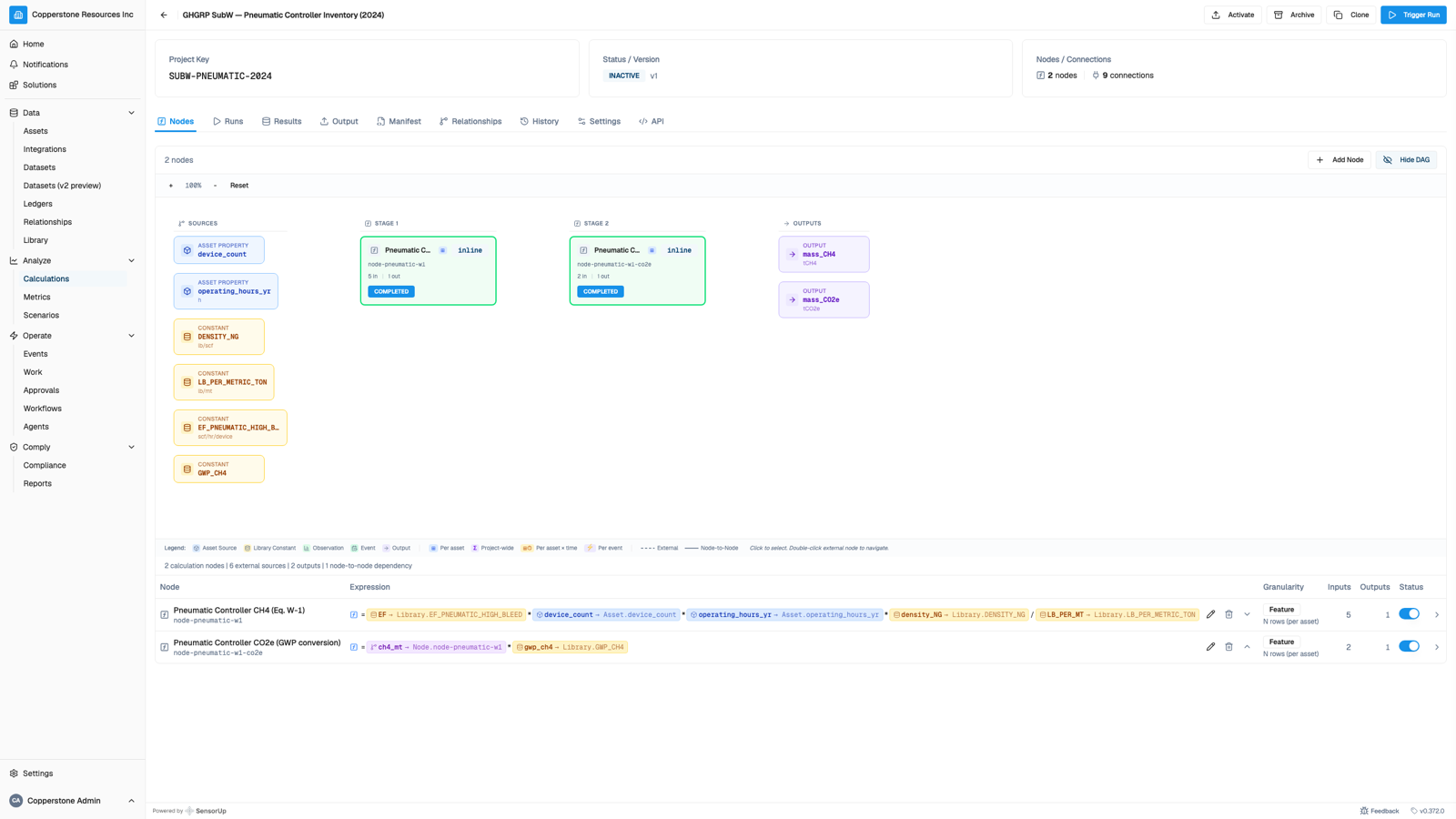Image resolution: width=1456 pixels, height=819 pixels.
Task: Open Ledgers in the sidebar
Action: [x=38, y=204]
